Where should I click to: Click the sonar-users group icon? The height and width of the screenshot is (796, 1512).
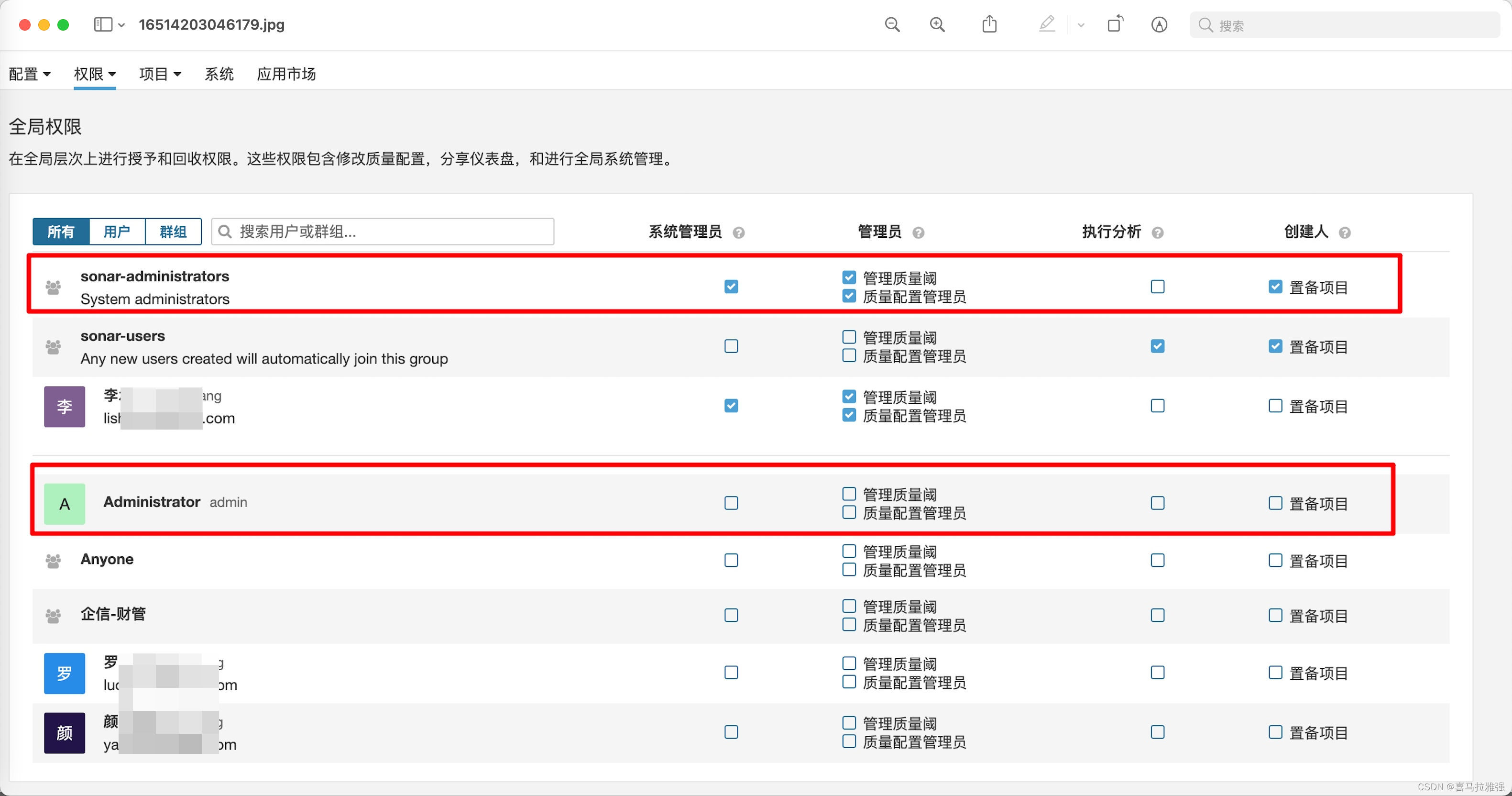pos(54,347)
